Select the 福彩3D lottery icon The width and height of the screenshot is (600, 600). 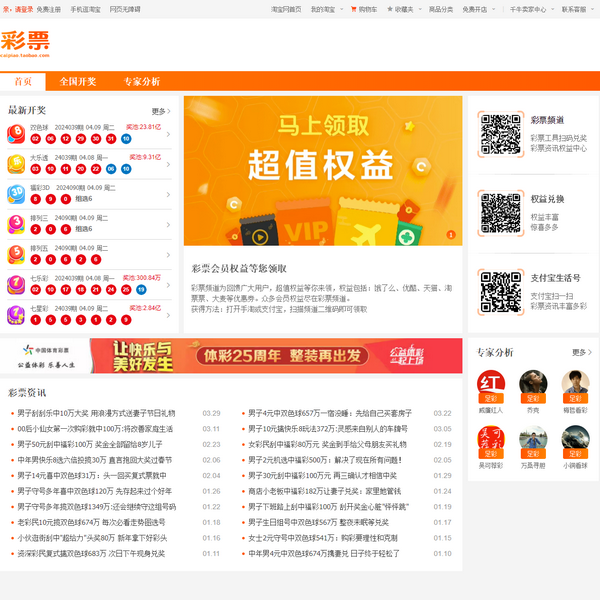[16, 193]
